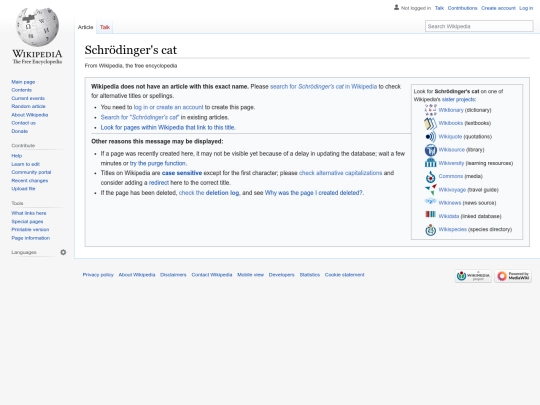Open Community portal
Viewport: 540px width, 405px height.
[x=31, y=172]
